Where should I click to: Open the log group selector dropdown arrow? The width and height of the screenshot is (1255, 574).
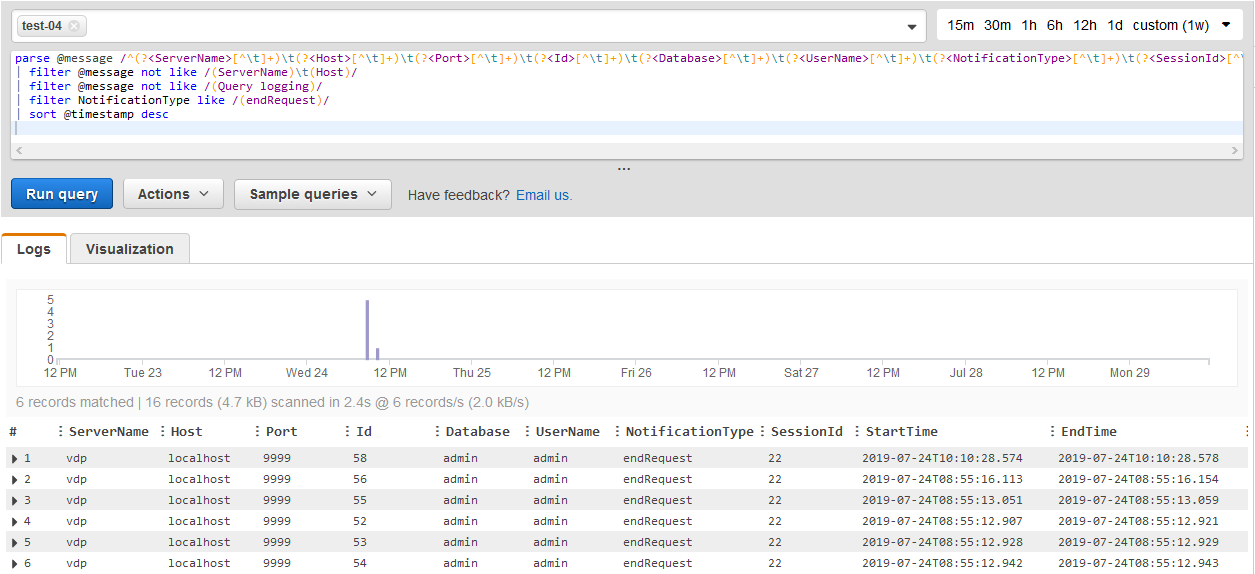tap(911, 27)
